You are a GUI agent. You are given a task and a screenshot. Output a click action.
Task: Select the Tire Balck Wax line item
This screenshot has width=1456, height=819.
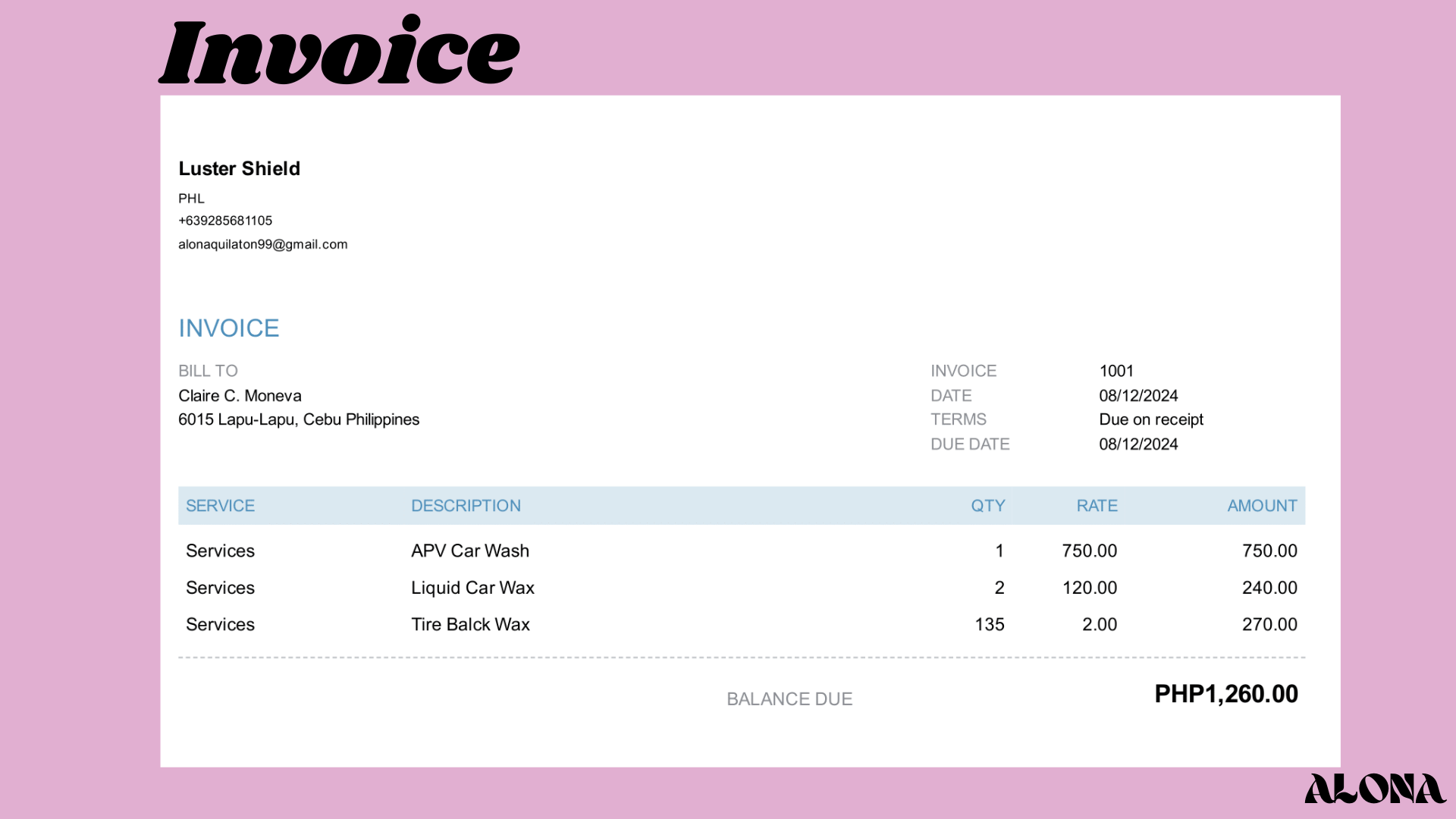coord(470,624)
